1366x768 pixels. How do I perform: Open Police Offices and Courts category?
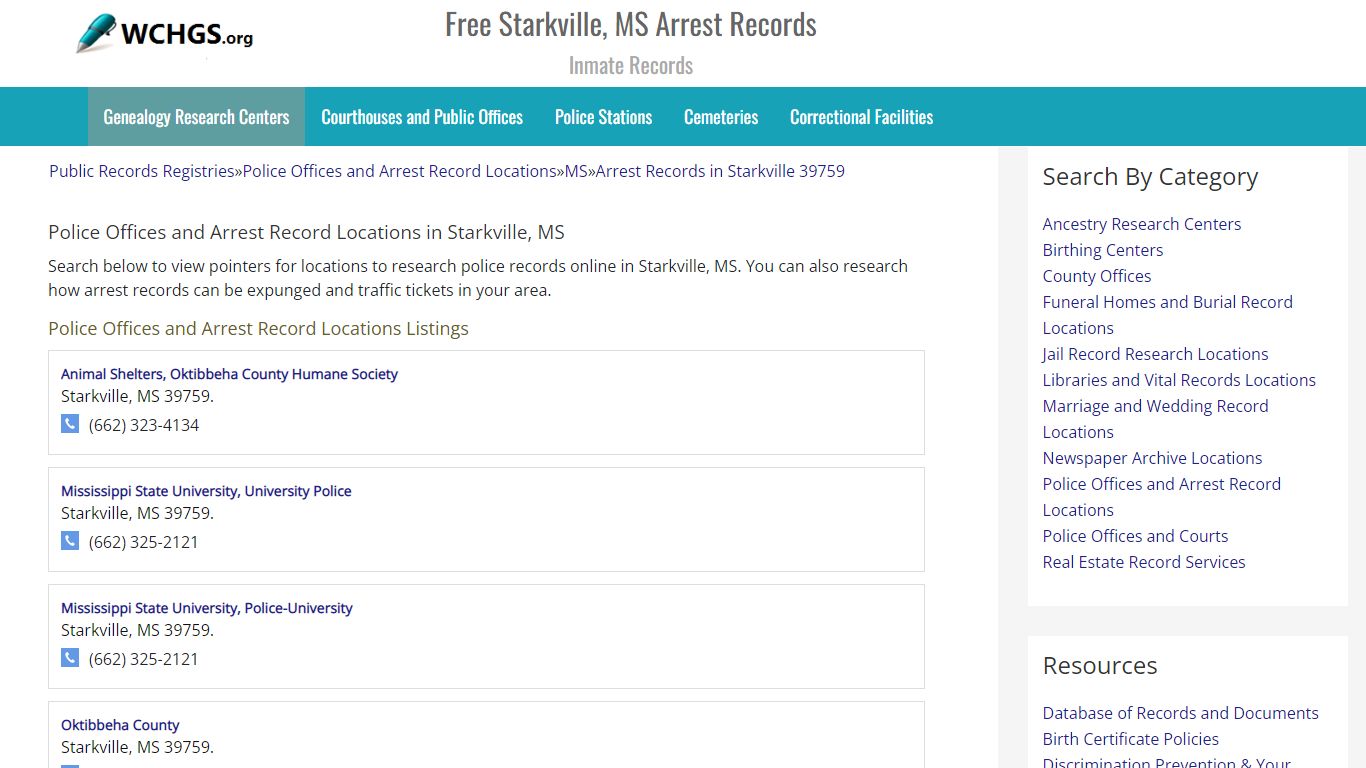tap(1135, 536)
